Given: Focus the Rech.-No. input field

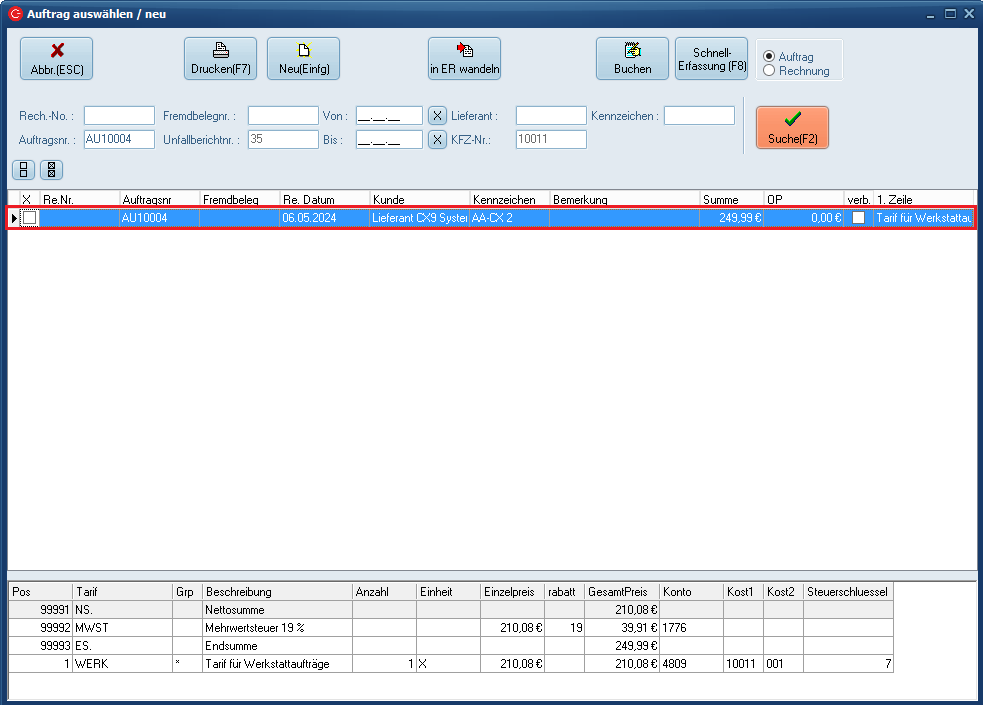Looking at the screenshot, I should [119, 116].
